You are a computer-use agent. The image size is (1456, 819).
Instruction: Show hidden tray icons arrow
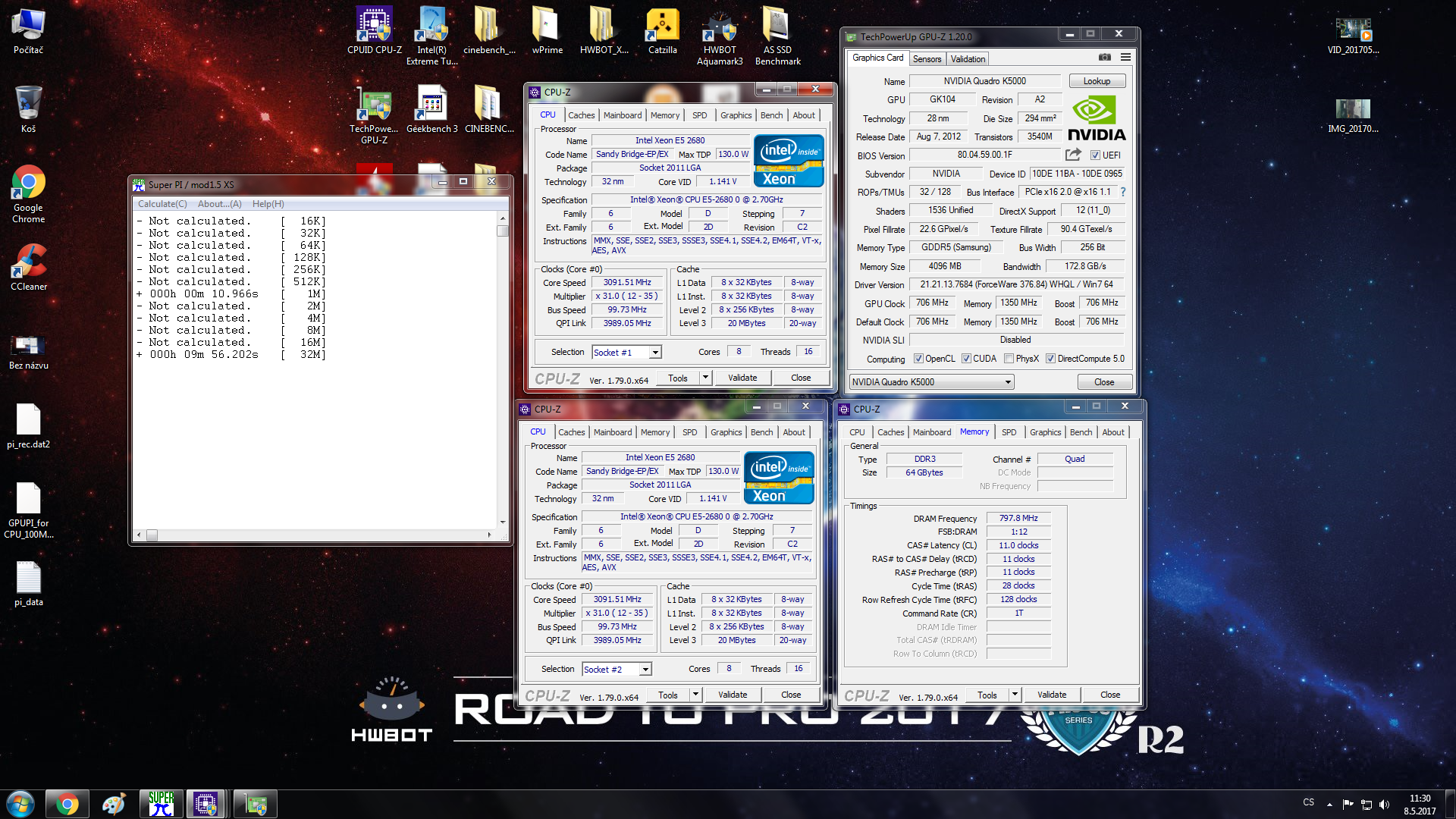1329,804
